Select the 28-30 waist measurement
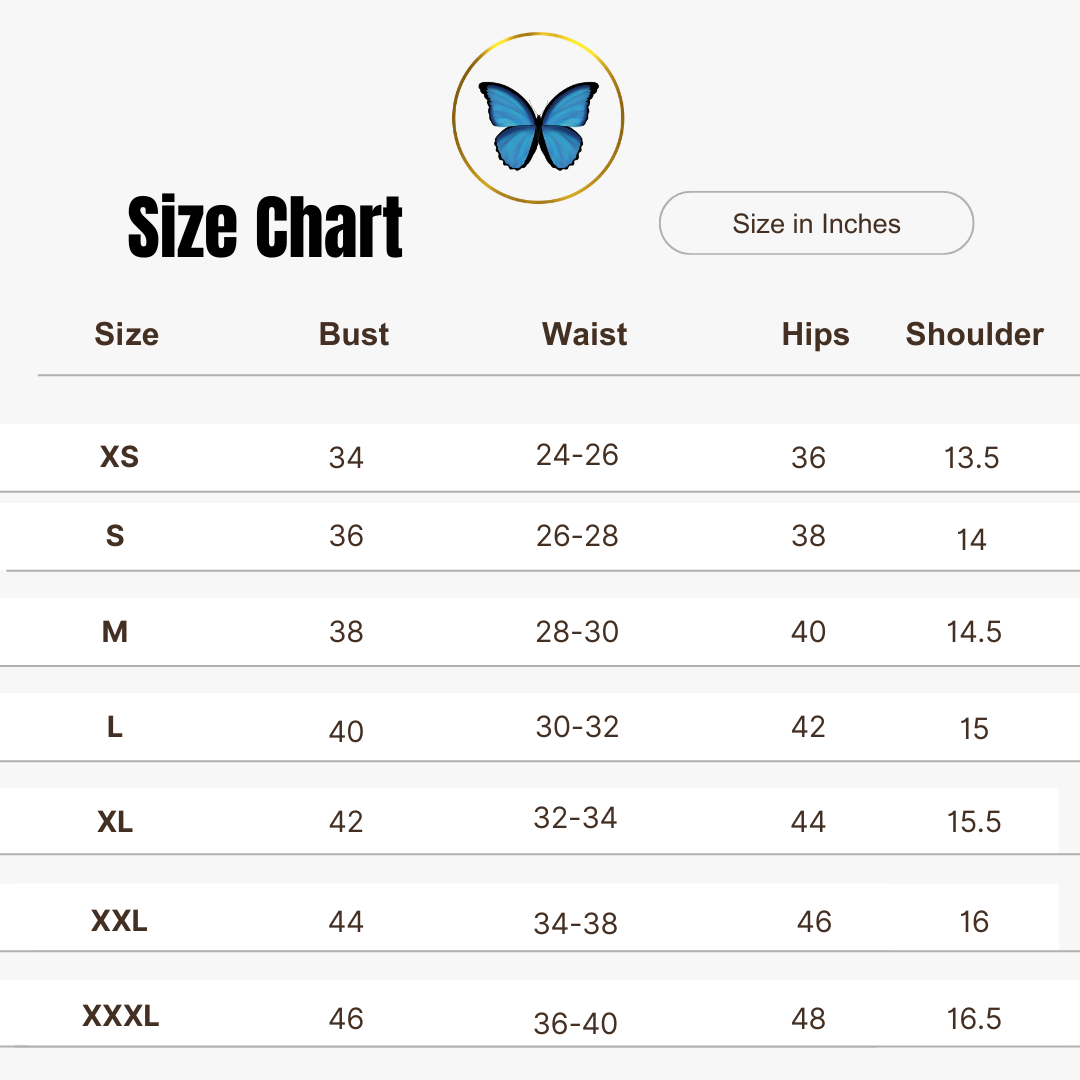Viewport: 1080px width, 1080px height. (x=577, y=632)
